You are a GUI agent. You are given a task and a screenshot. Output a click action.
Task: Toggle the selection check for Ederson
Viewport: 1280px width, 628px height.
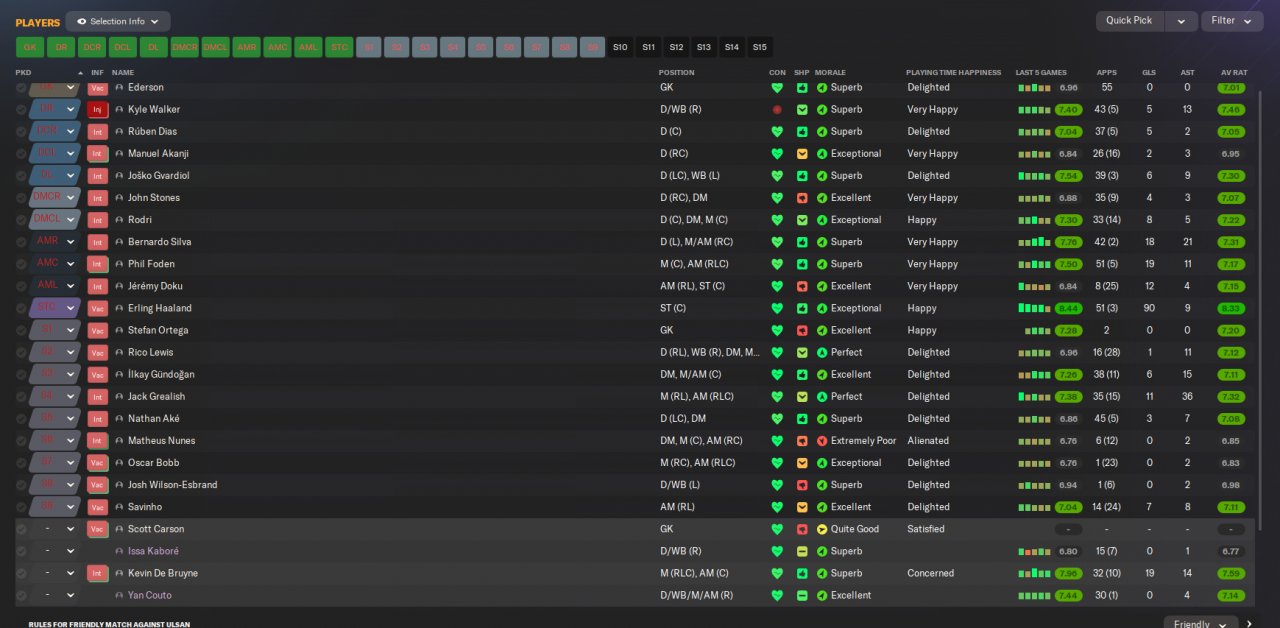(x=21, y=88)
